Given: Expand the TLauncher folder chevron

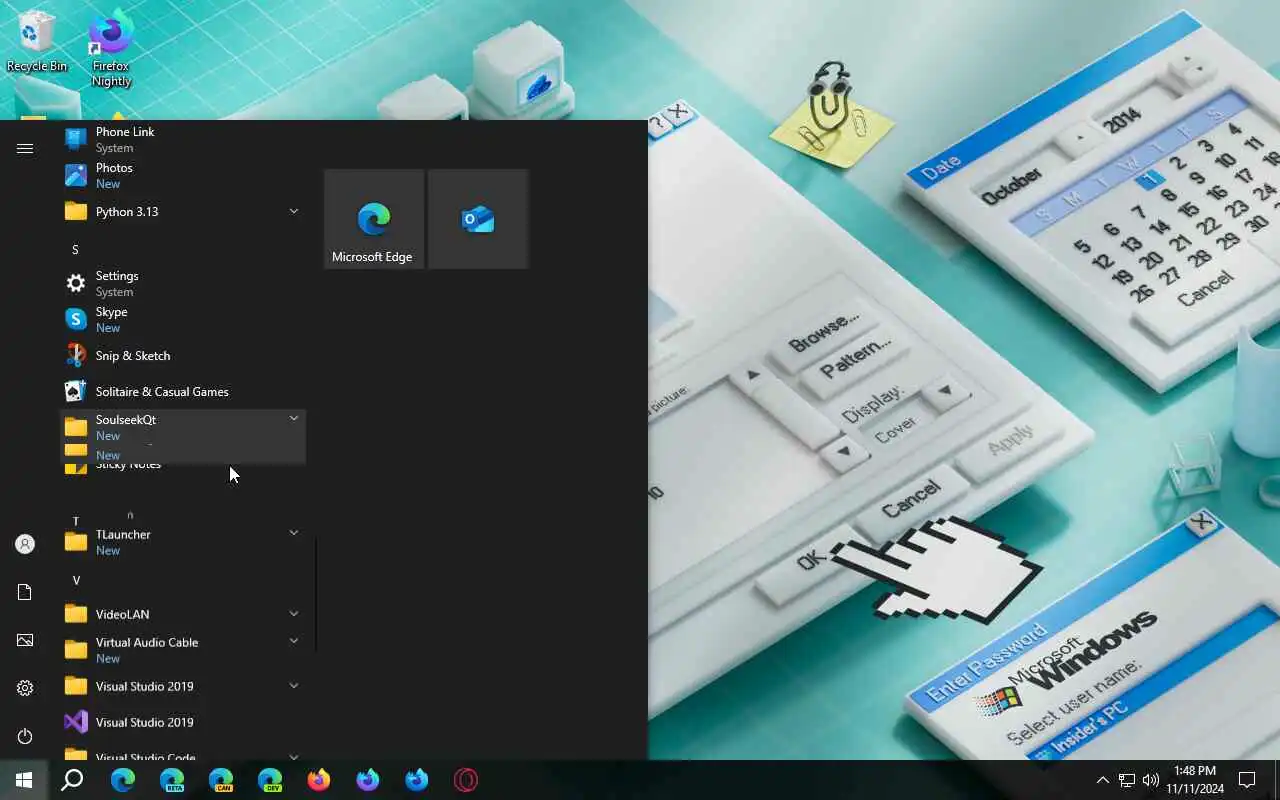Looking at the screenshot, I should point(294,533).
